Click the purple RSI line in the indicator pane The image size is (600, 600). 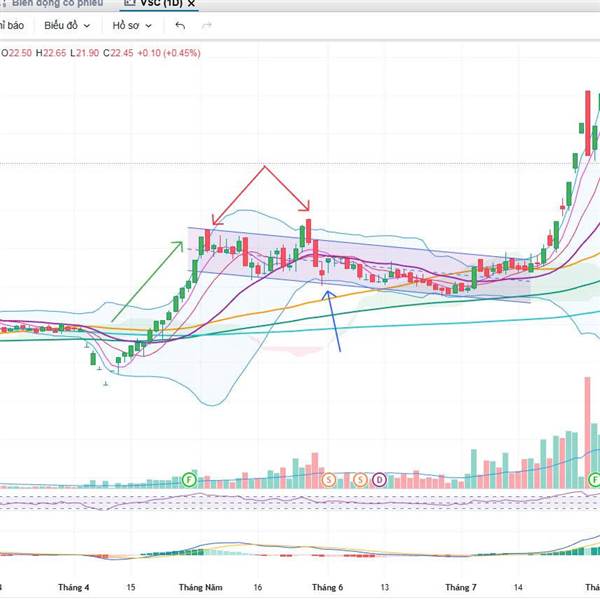coord(300,499)
